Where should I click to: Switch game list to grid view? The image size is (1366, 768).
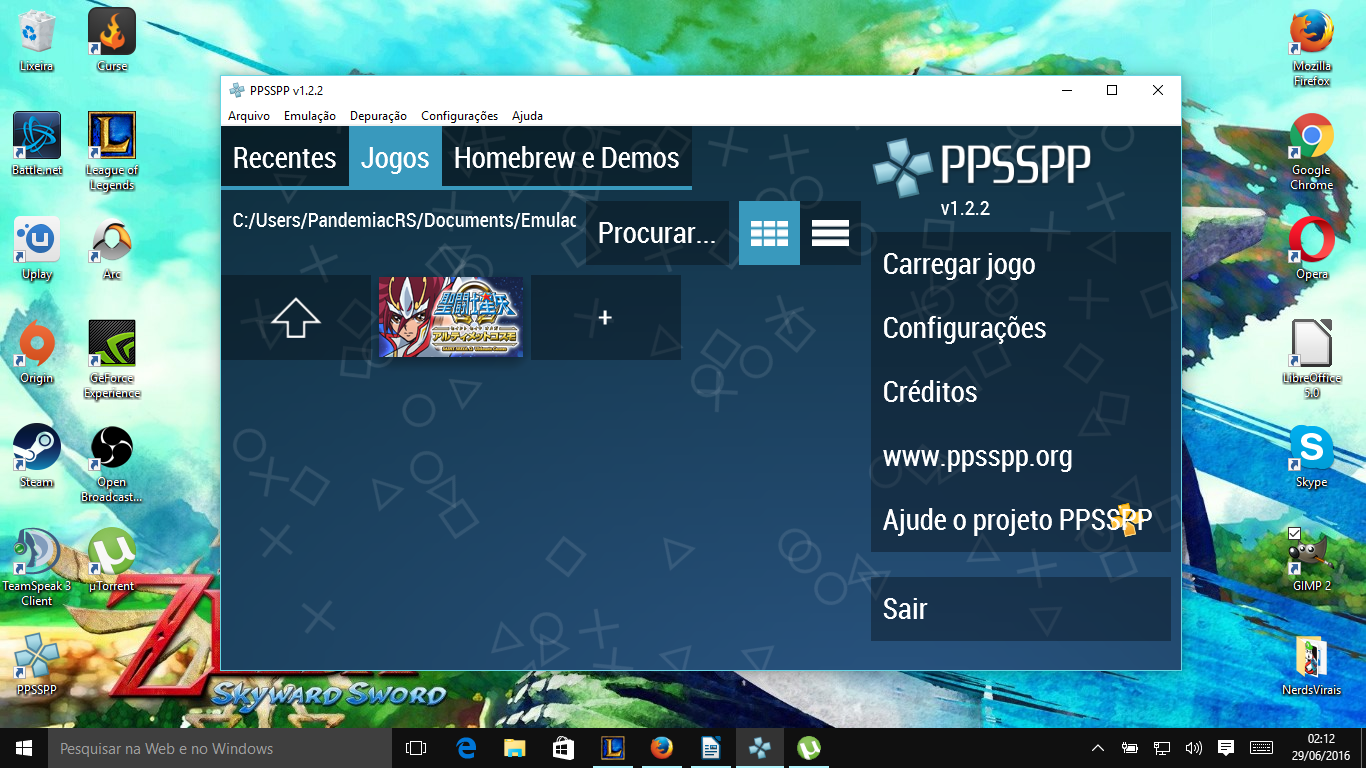pos(768,232)
